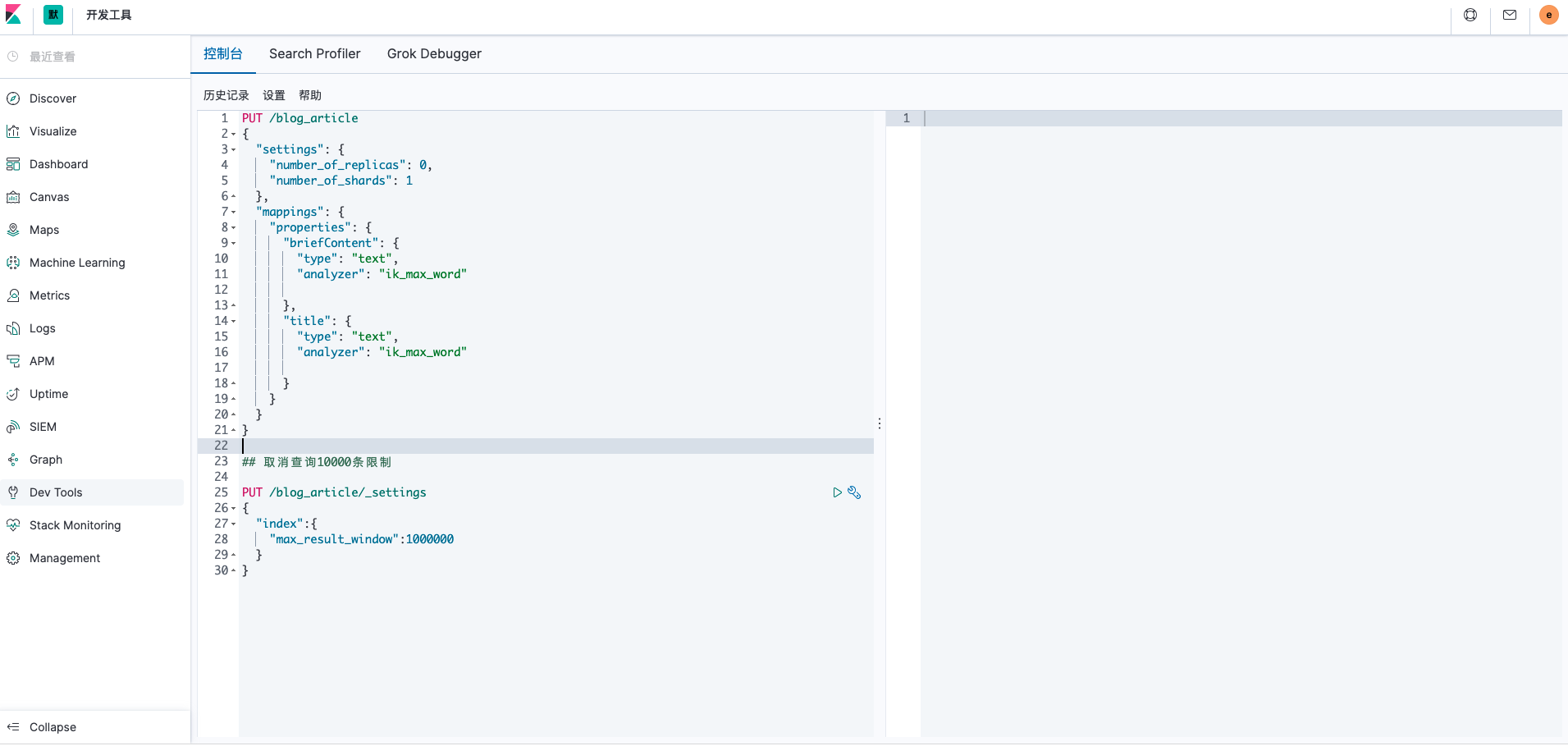Open the newsfeed mail icon

click(x=1510, y=15)
